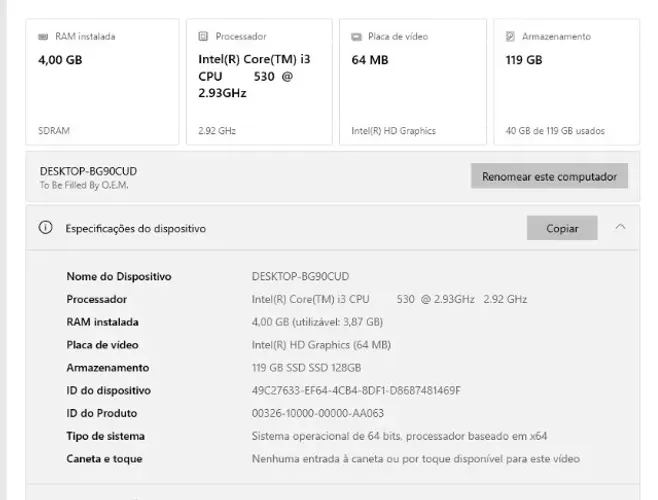Copy device specifications with Copiar button
The height and width of the screenshot is (500, 658).
point(562,228)
